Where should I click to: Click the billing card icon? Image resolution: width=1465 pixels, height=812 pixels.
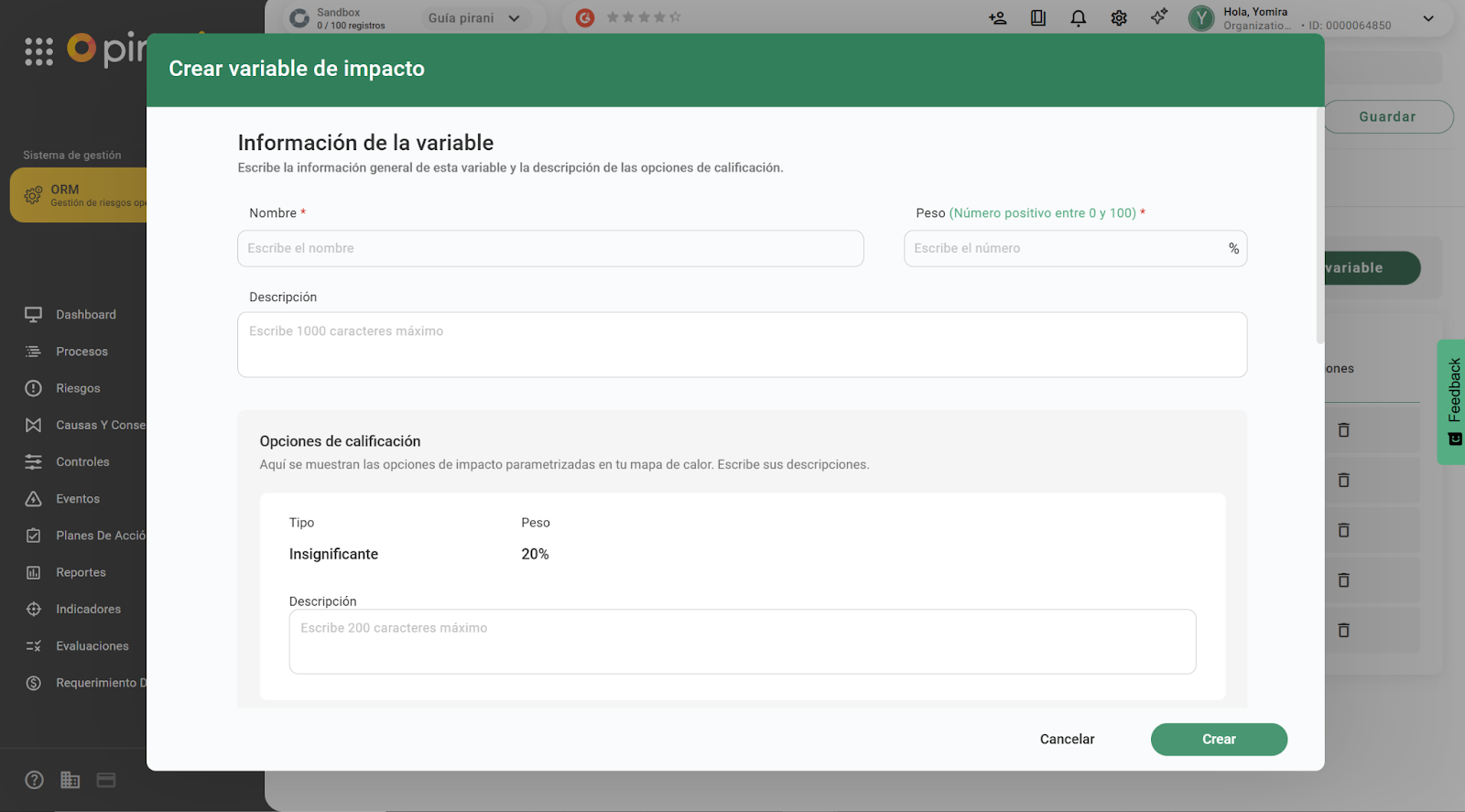coord(106,780)
